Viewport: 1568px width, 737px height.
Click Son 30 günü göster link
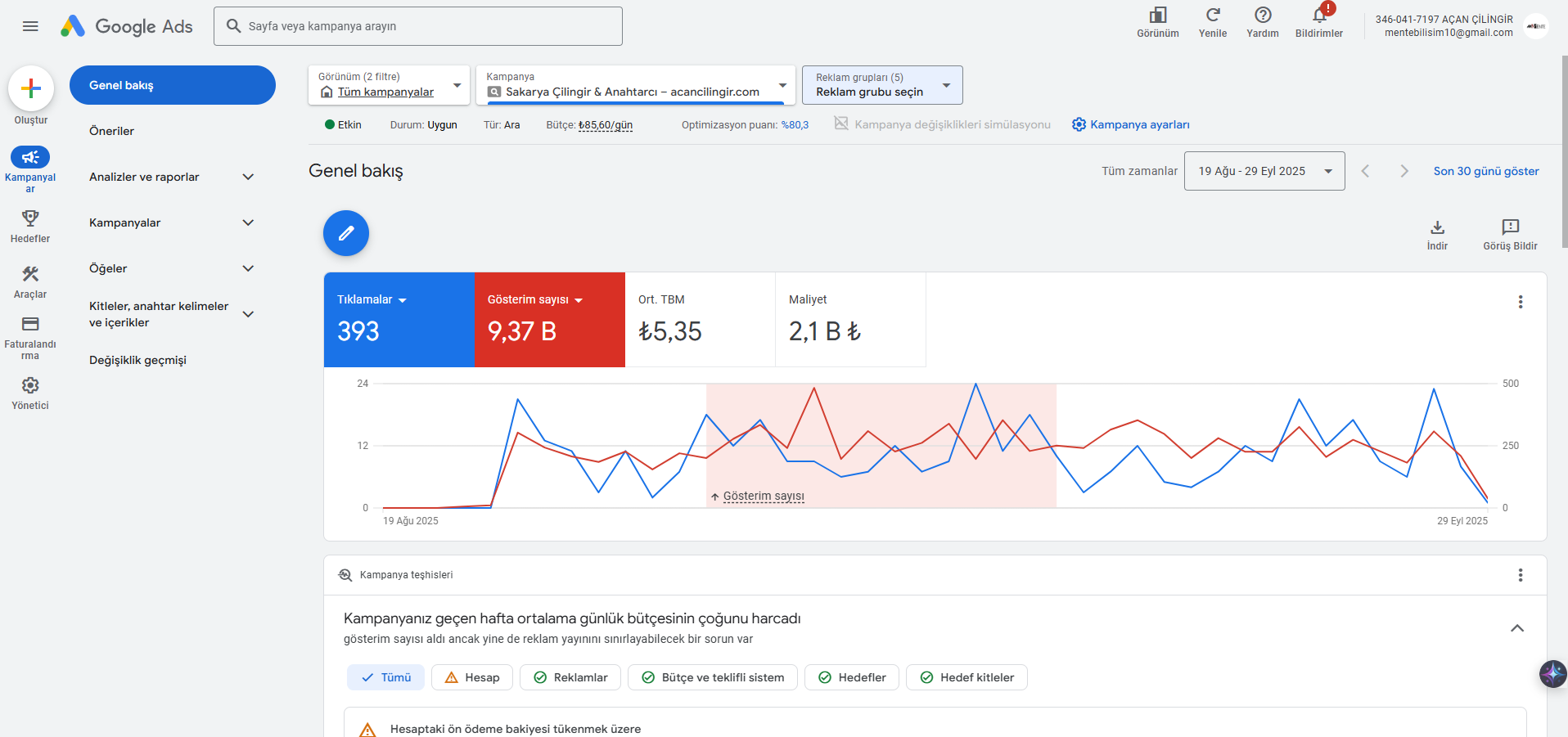[1485, 171]
